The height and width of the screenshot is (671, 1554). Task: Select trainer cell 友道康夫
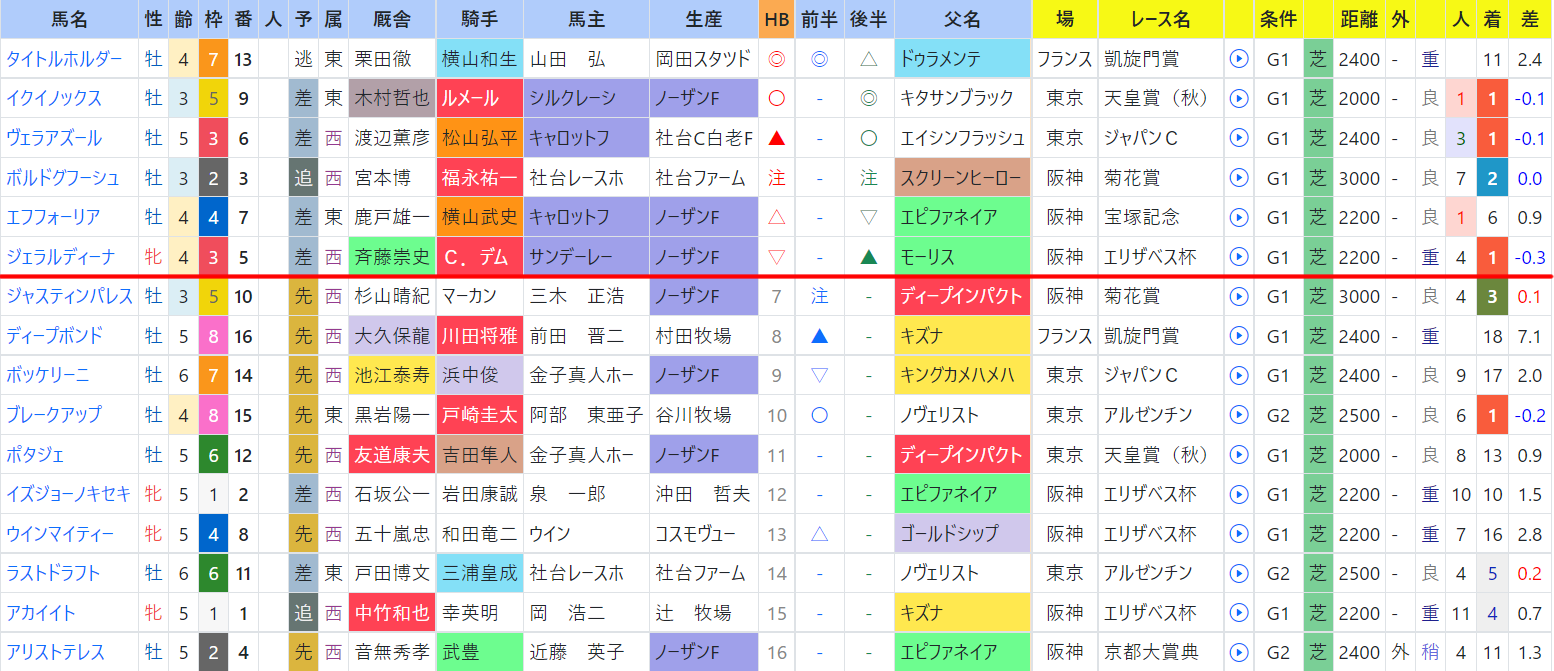391,455
